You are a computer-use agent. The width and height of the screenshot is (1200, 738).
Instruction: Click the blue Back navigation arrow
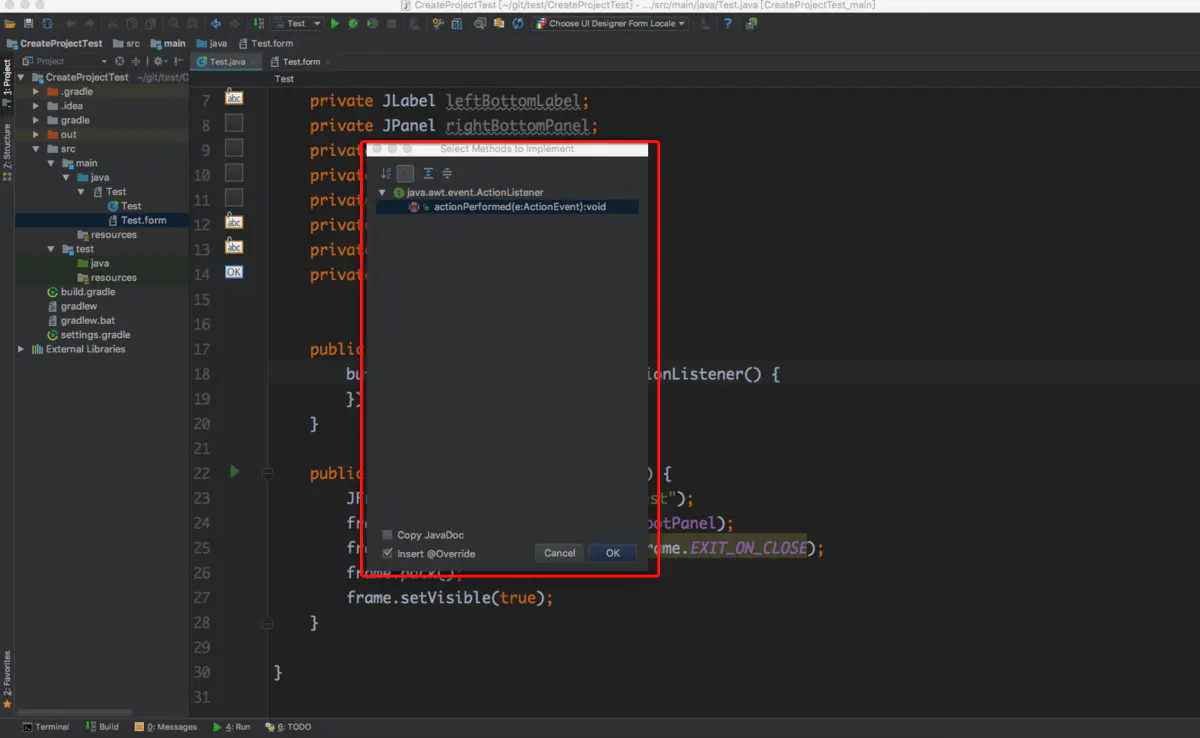[216, 23]
